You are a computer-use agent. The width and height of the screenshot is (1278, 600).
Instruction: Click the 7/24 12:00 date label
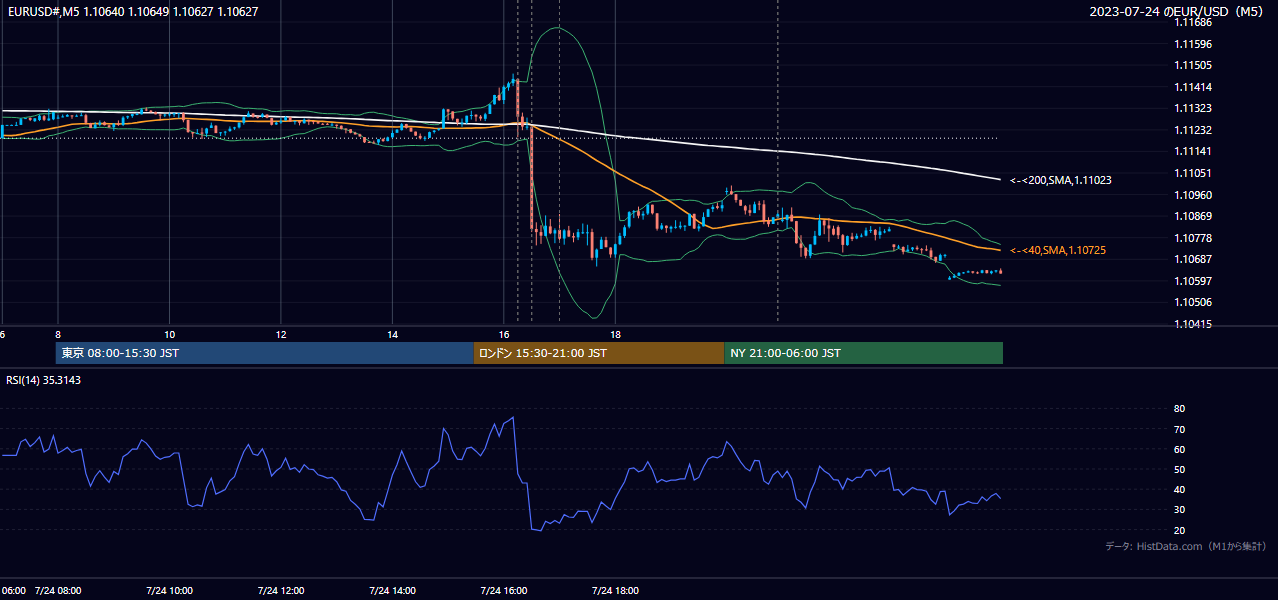(281, 590)
